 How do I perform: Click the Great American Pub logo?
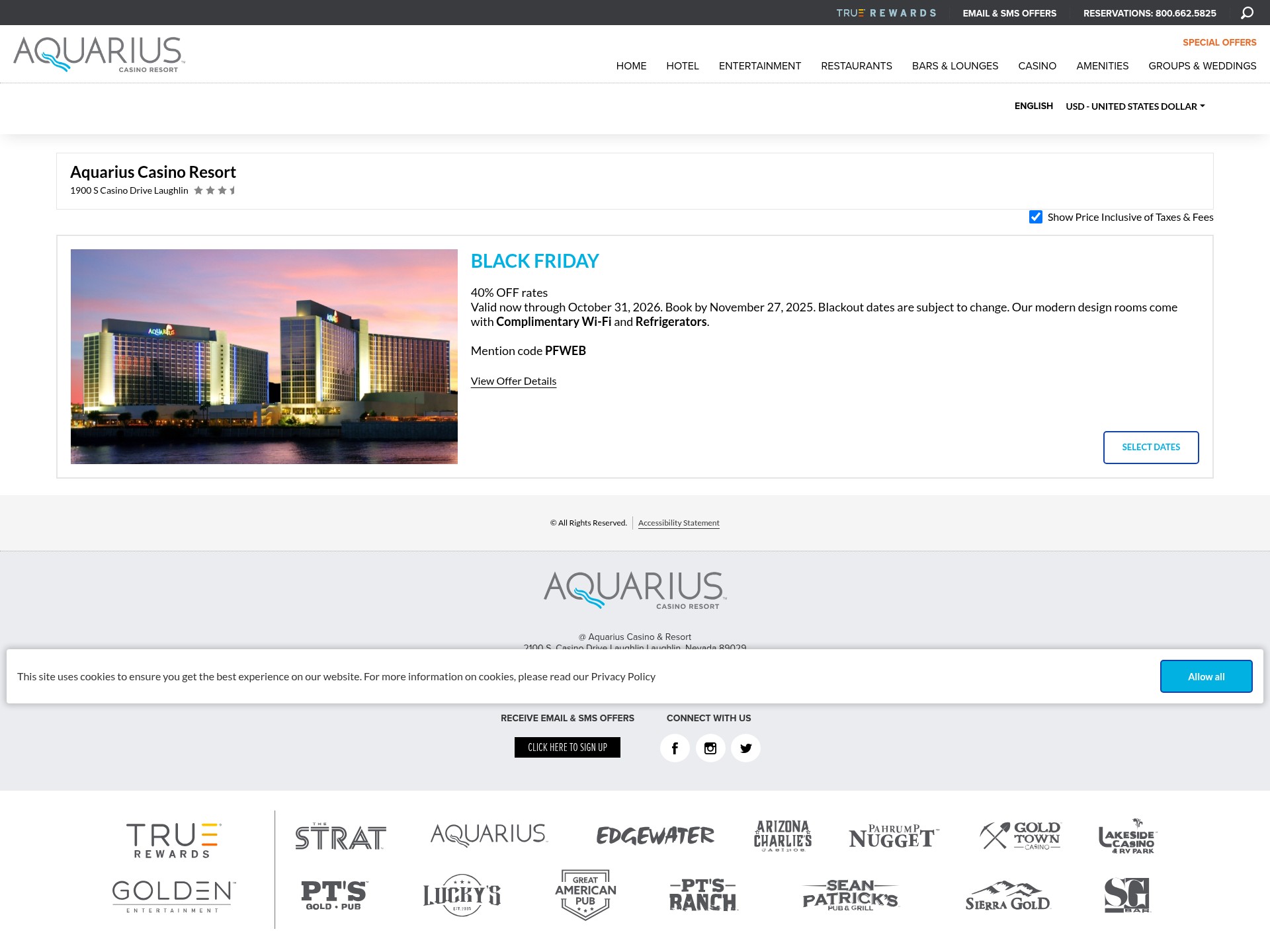pyautogui.click(x=585, y=894)
